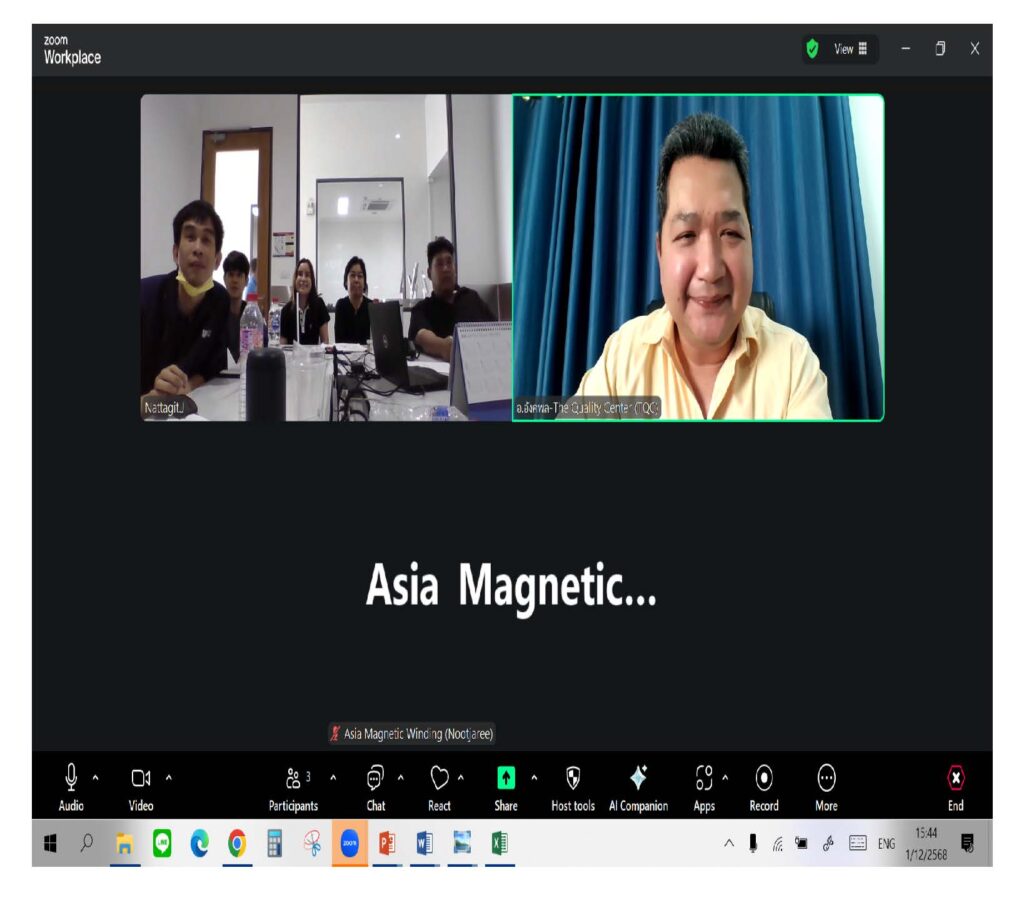Open Host tools shield icon
Image resolution: width=1024 pixels, height=905 pixels.
point(573,785)
